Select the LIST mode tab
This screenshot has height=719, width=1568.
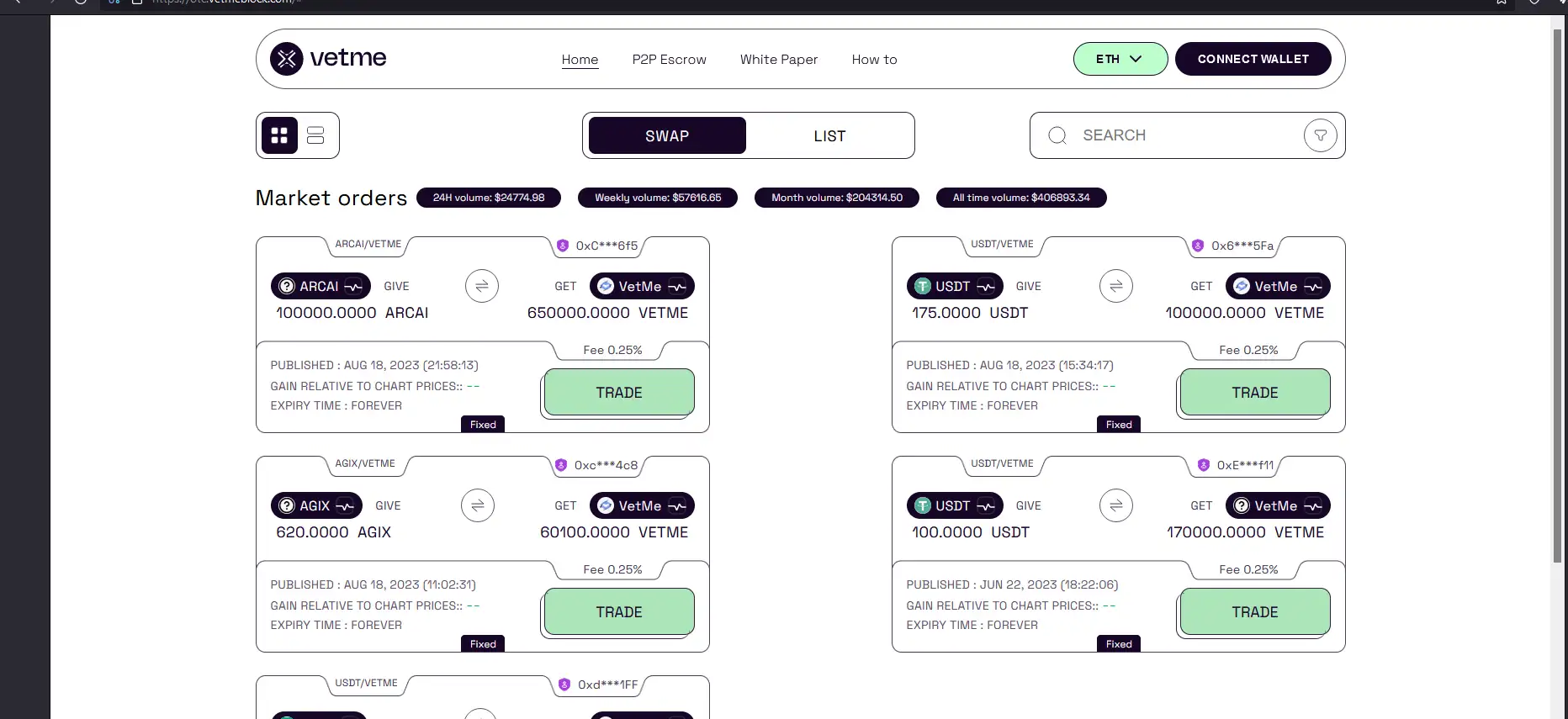tap(829, 135)
